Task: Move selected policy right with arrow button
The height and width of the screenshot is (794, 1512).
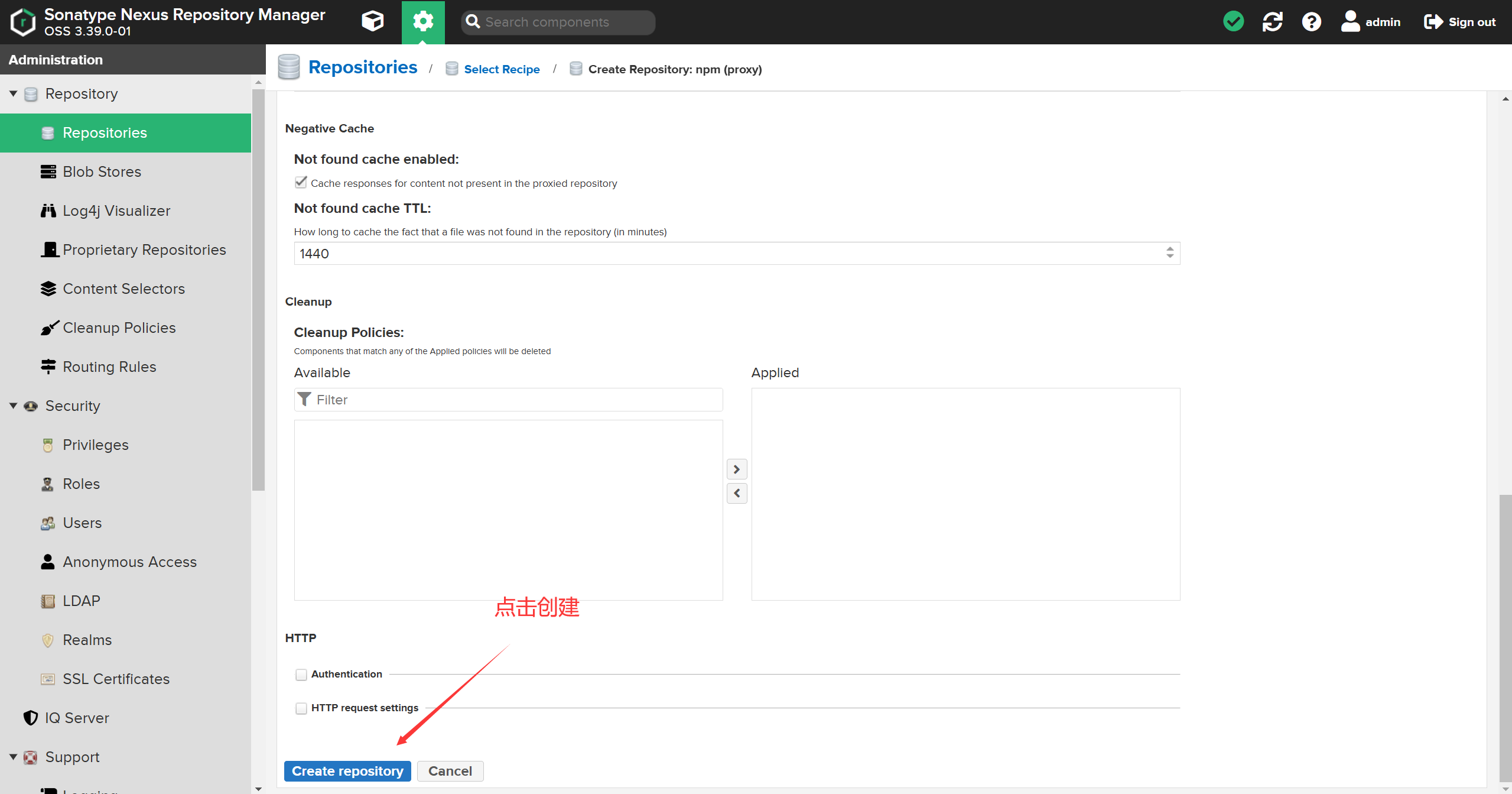Action: point(736,469)
